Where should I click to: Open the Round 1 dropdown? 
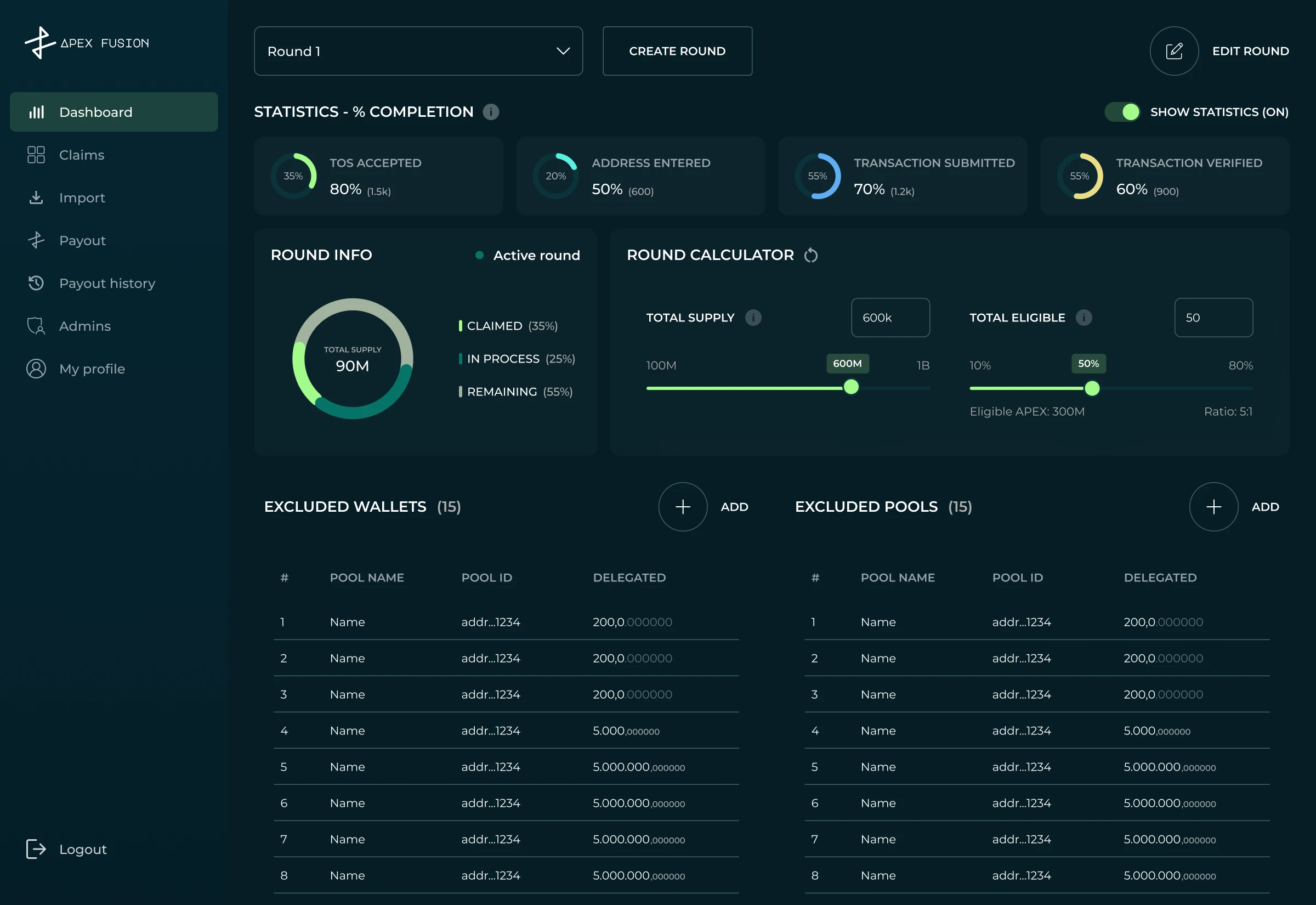tap(418, 51)
